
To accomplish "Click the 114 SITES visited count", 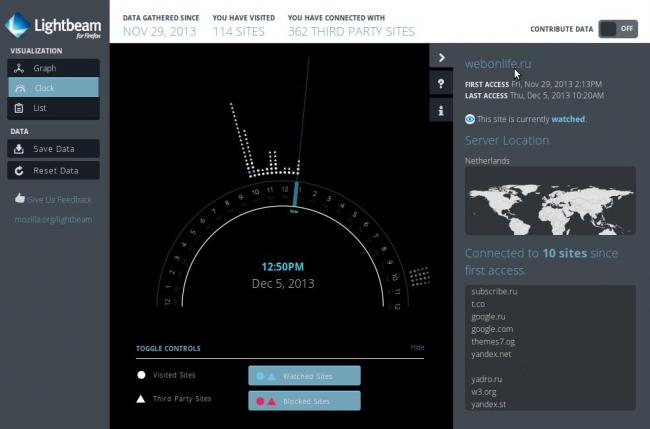I will tap(238, 32).
